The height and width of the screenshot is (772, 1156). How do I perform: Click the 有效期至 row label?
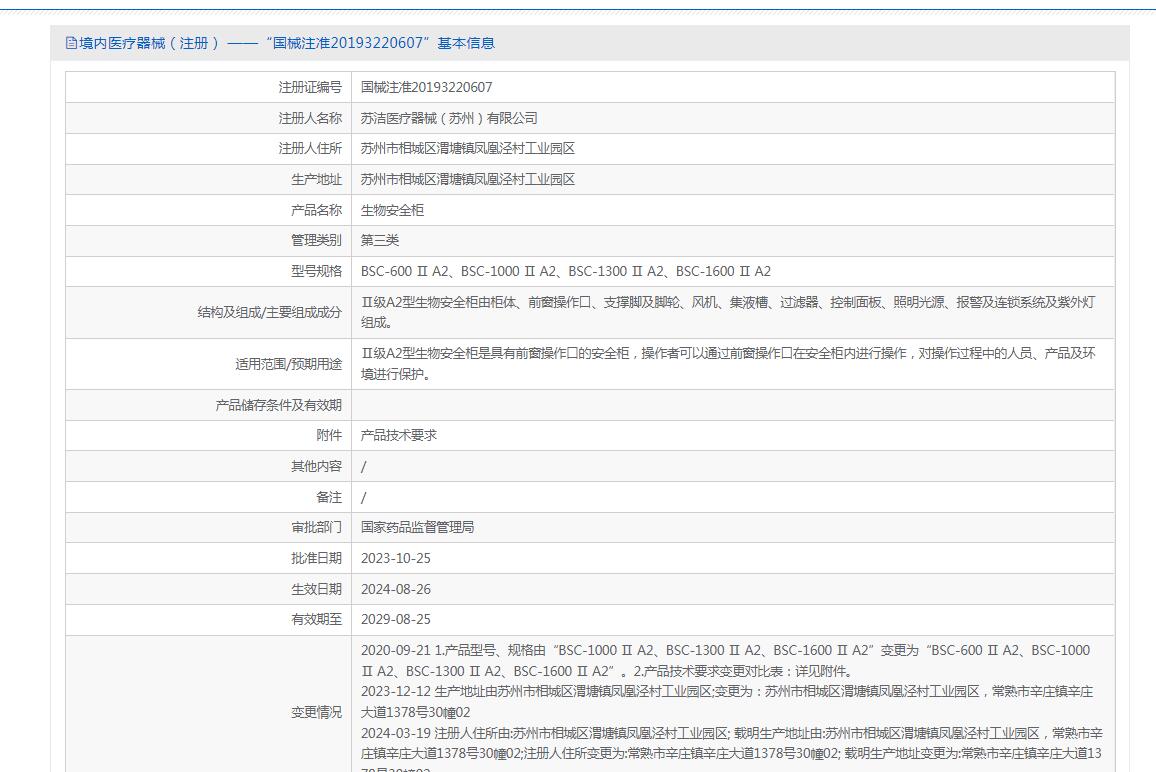coord(316,620)
